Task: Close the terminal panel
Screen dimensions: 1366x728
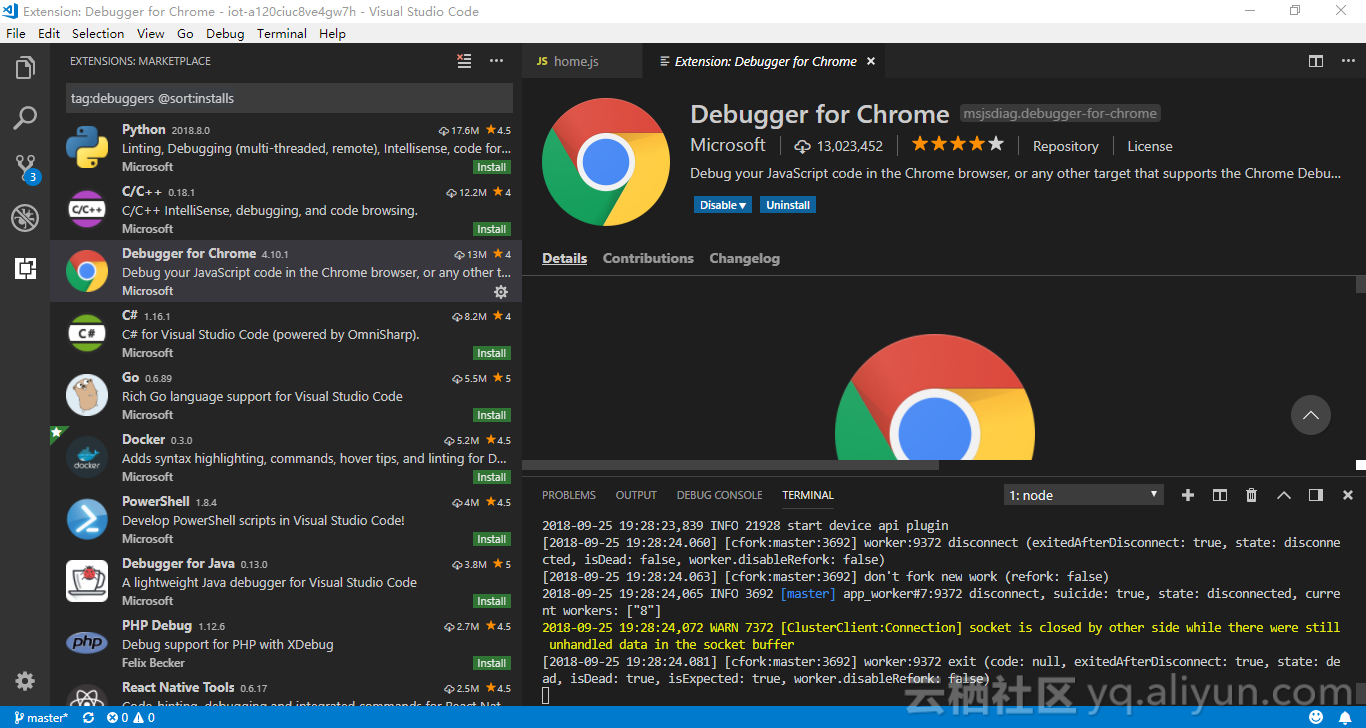Action: point(1348,495)
